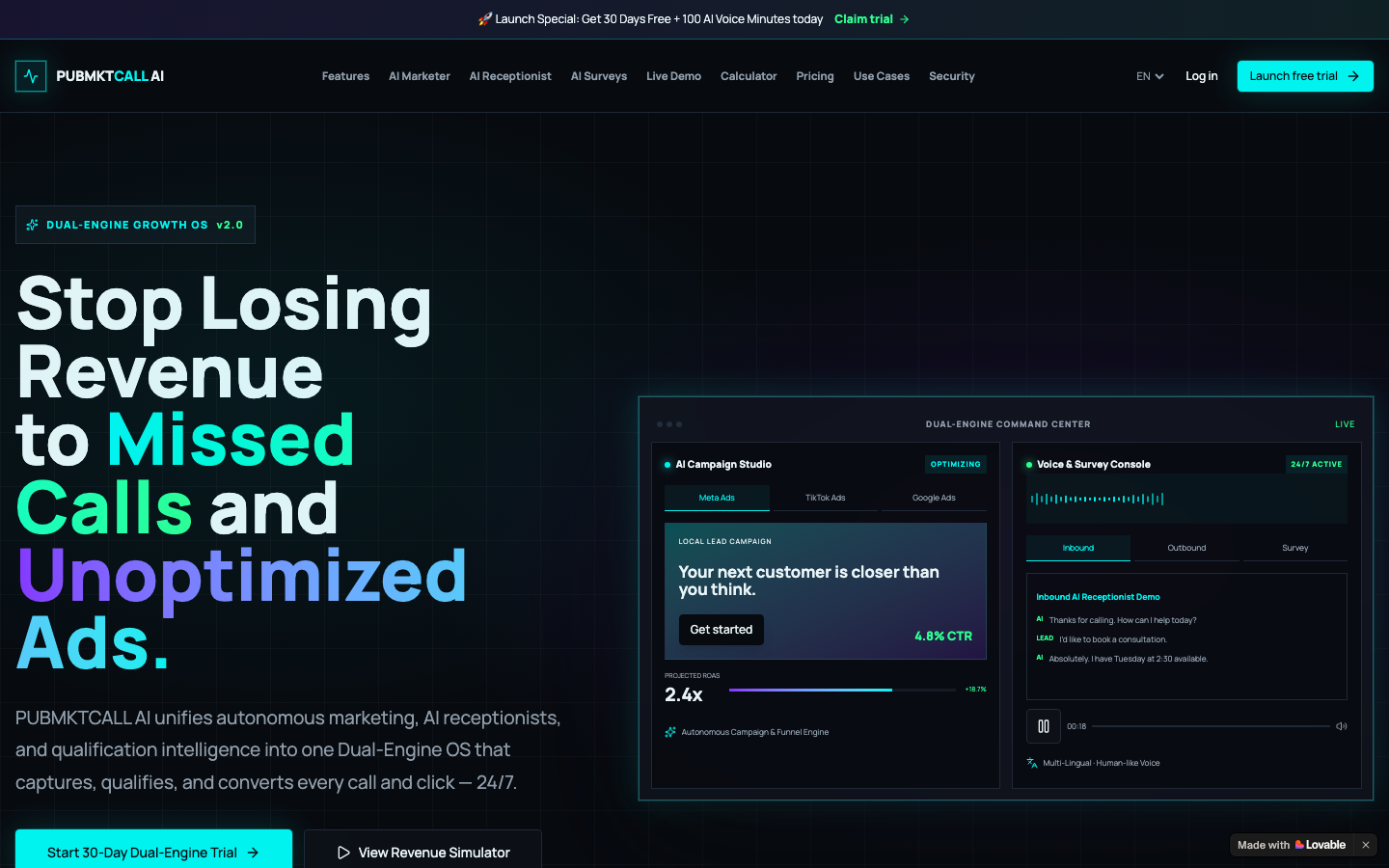Image resolution: width=1389 pixels, height=868 pixels.
Task: Close the Made with Lovable badge
Action: [1365, 845]
